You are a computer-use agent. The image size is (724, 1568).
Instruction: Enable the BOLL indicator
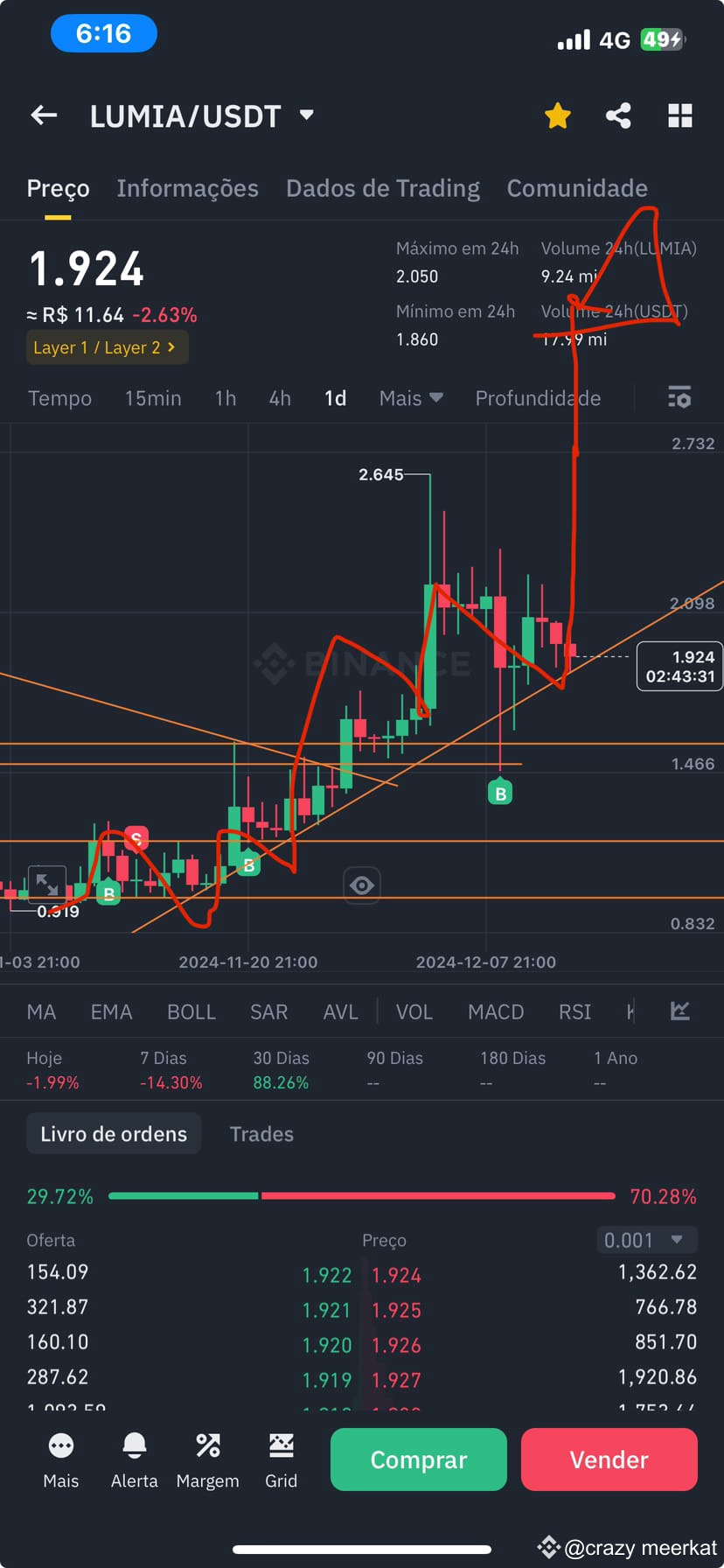click(x=191, y=1011)
